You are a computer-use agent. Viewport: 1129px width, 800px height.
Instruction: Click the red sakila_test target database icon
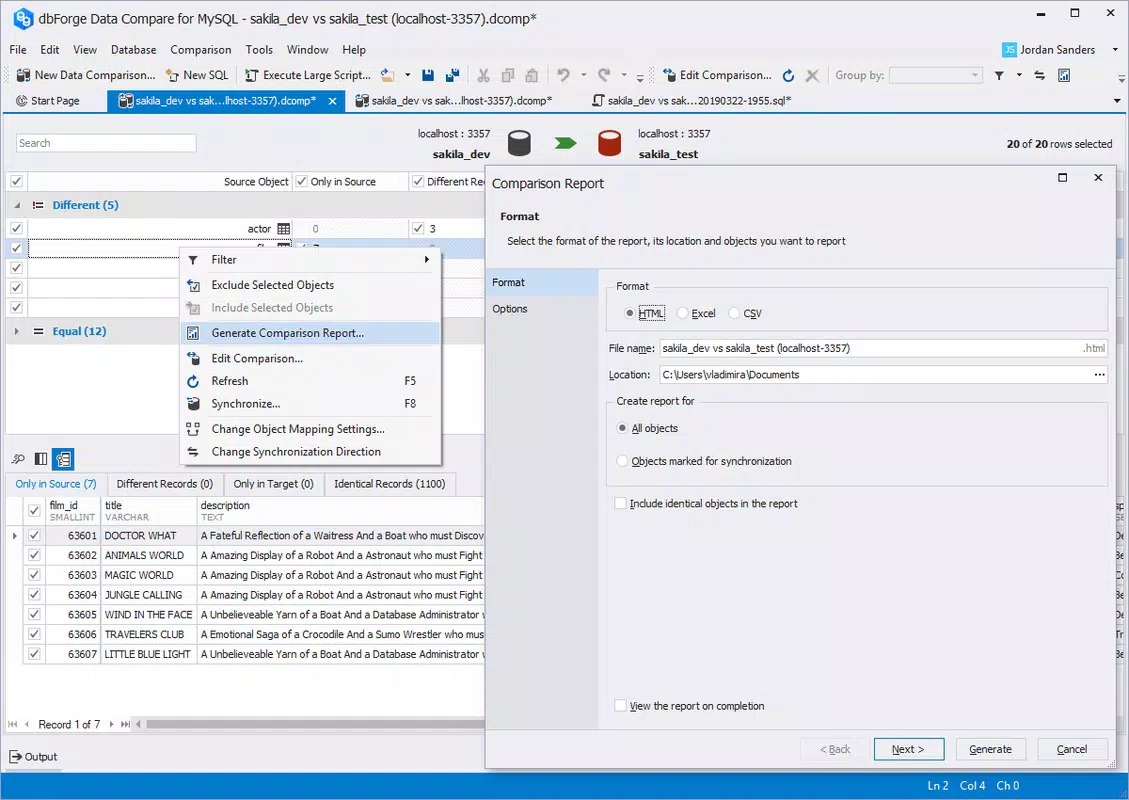coord(610,143)
